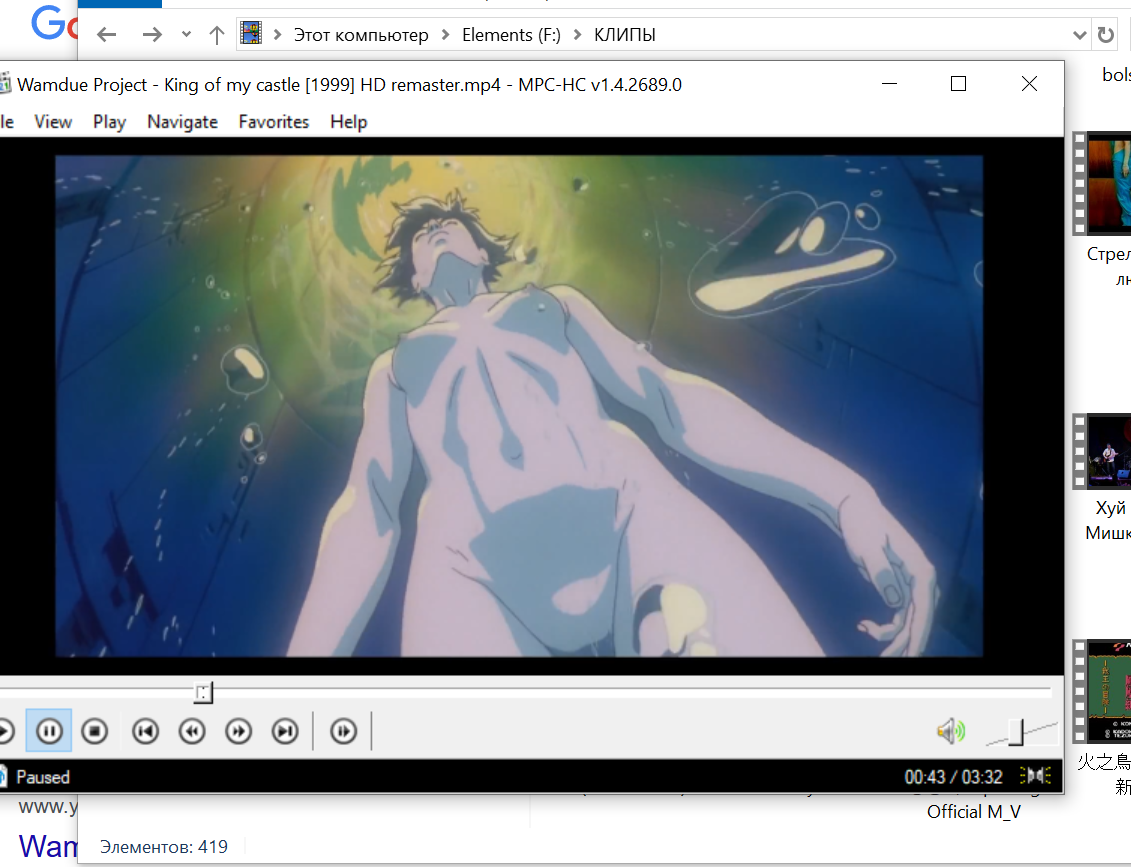Click the folder icon in the address bar
The height and width of the screenshot is (867, 1131).
(251, 33)
